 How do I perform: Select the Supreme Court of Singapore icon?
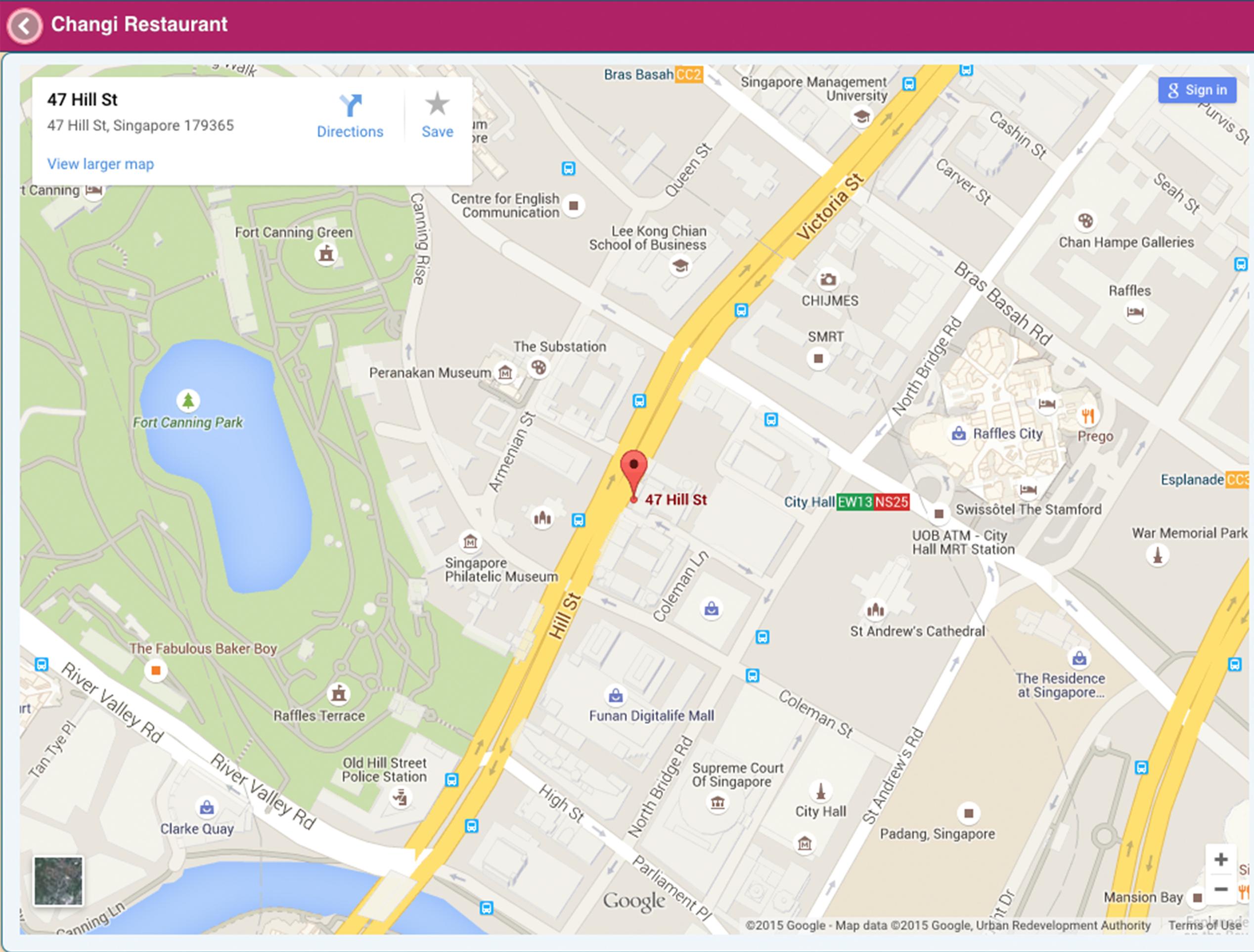tap(717, 802)
